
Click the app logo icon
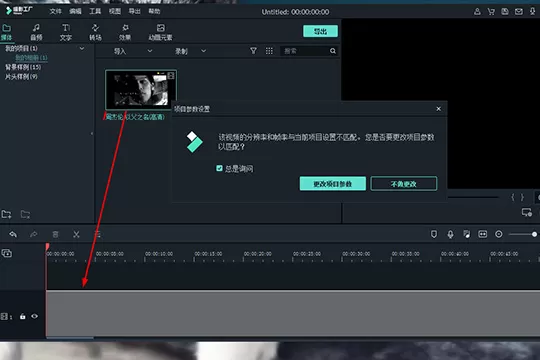9,11
